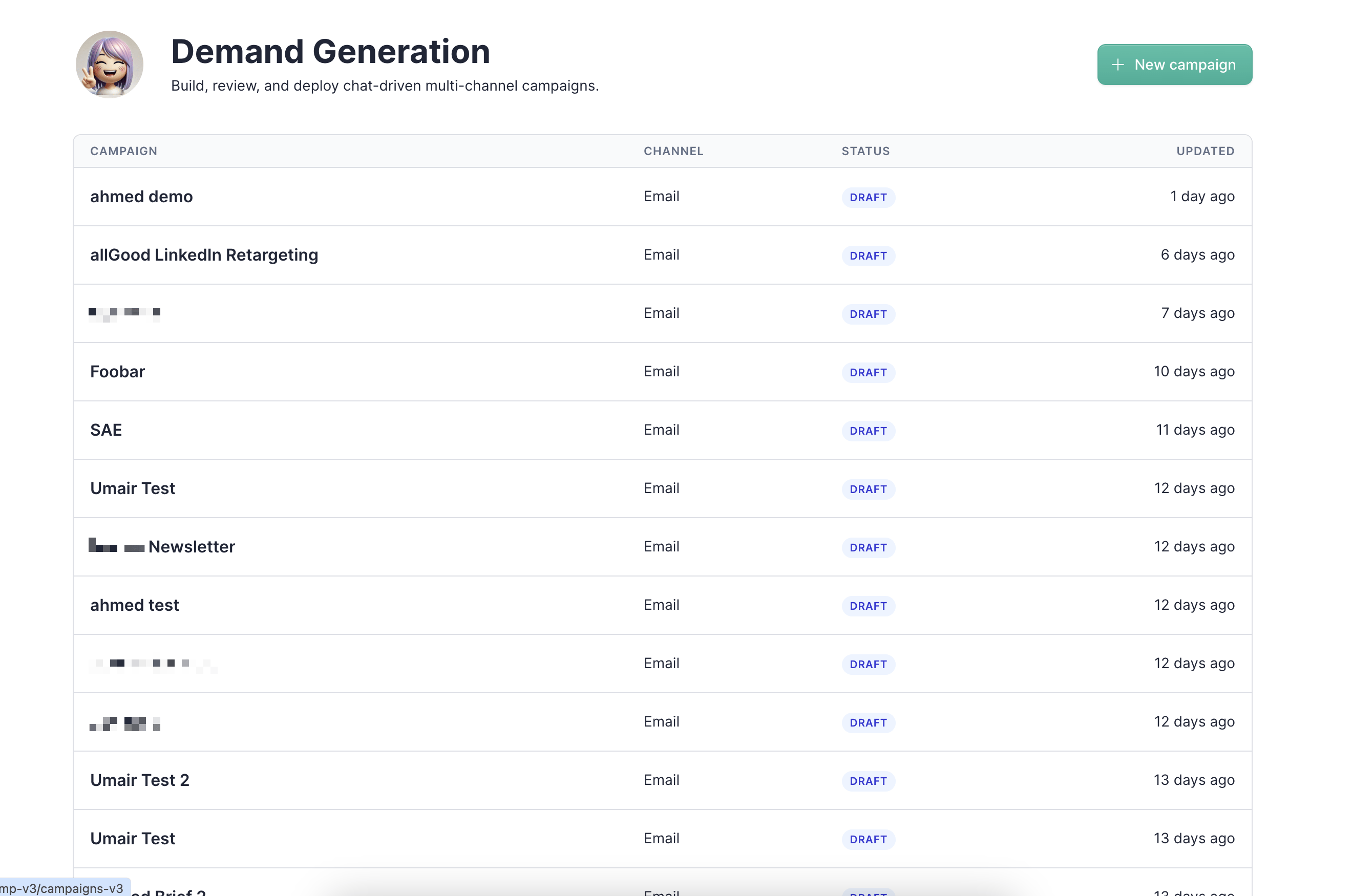Click the DRAFT badge in the SAE row

868,431
